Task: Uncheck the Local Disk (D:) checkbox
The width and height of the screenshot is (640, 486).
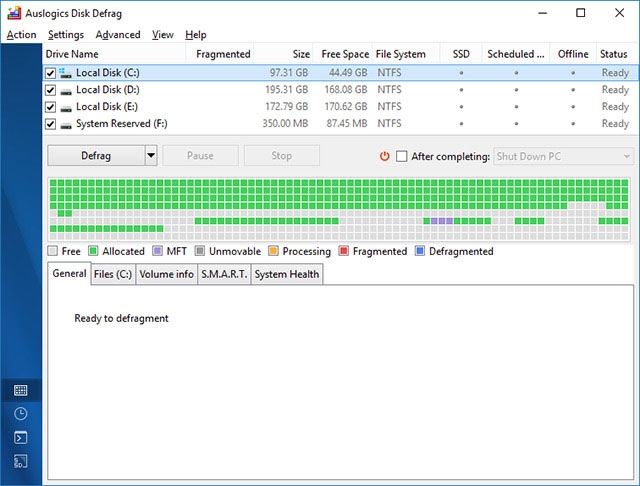Action: [x=50, y=90]
